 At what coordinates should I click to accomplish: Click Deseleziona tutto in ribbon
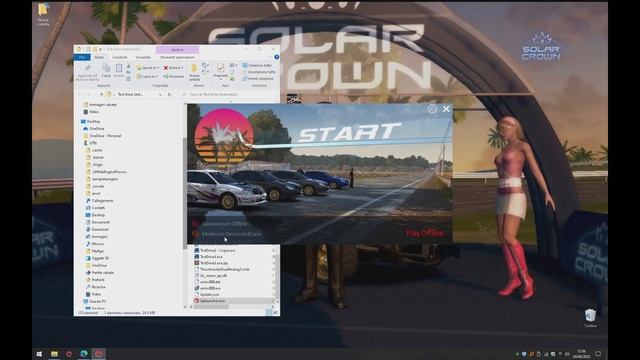click(260, 72)
